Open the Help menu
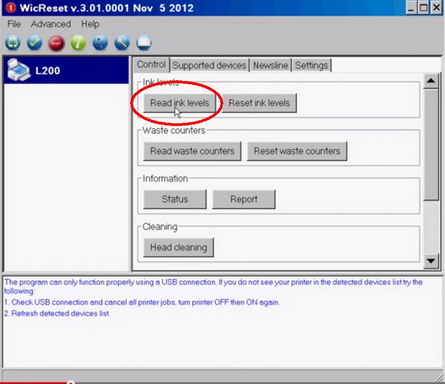Viewport: 445px width, 384px height. (x=90, y=24)
